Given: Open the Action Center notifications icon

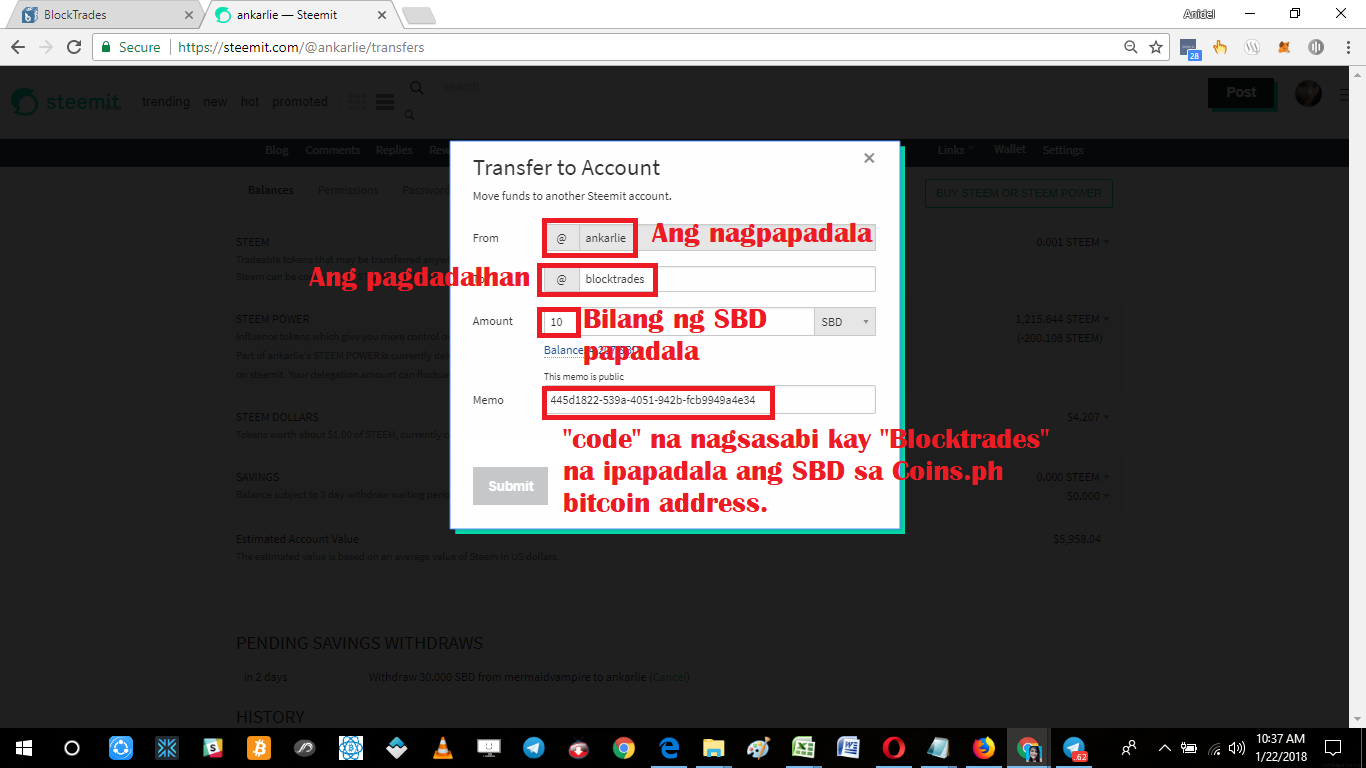Looking at the screenshot, I should point(1333,747).
